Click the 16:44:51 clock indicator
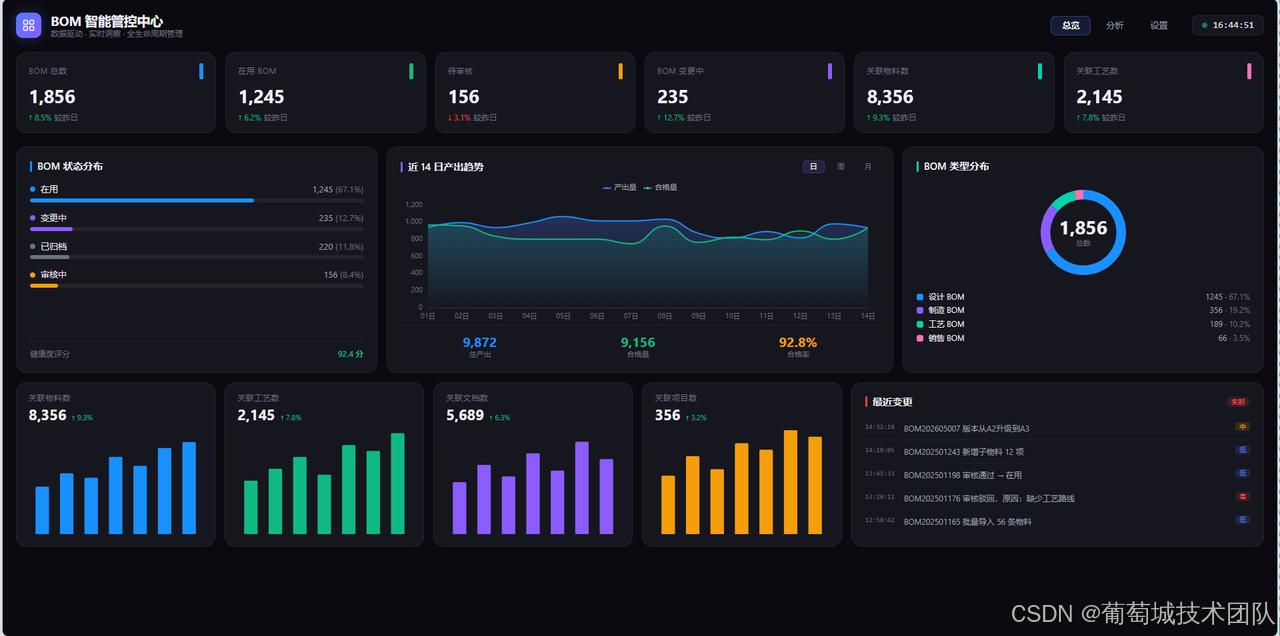Image resolution: width=1280 pixels, height=636 pixels. (1227, 25)
